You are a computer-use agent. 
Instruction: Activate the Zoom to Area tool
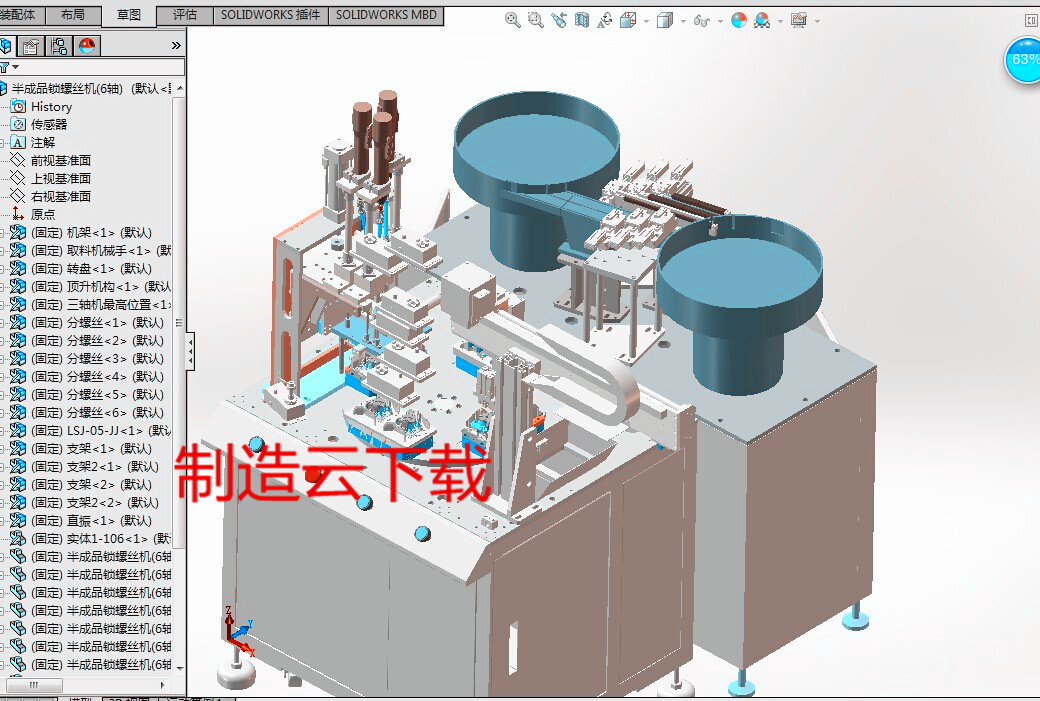(x=535, y=19)
